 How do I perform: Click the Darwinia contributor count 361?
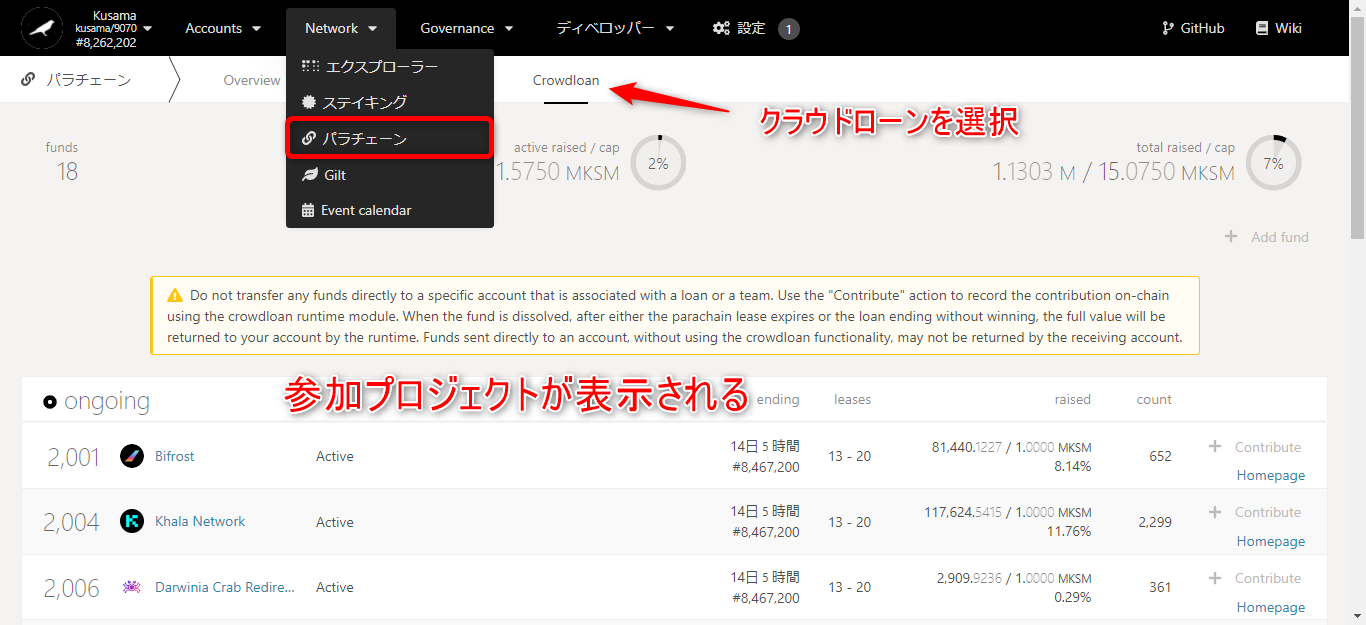tap(1160, 587)
